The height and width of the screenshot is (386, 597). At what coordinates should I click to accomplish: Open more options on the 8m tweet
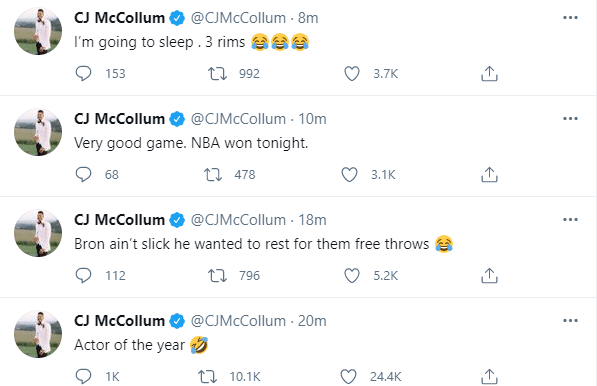coord(570,18)
